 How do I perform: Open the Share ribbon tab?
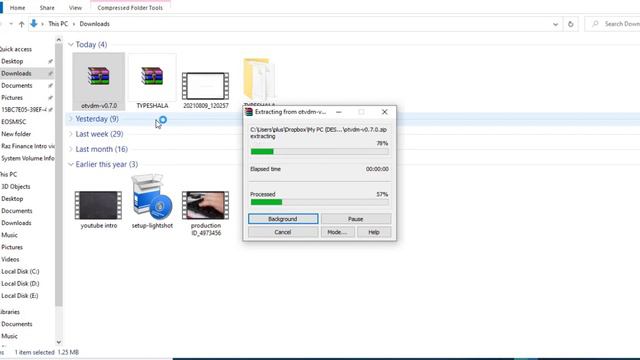click(47, 8)
